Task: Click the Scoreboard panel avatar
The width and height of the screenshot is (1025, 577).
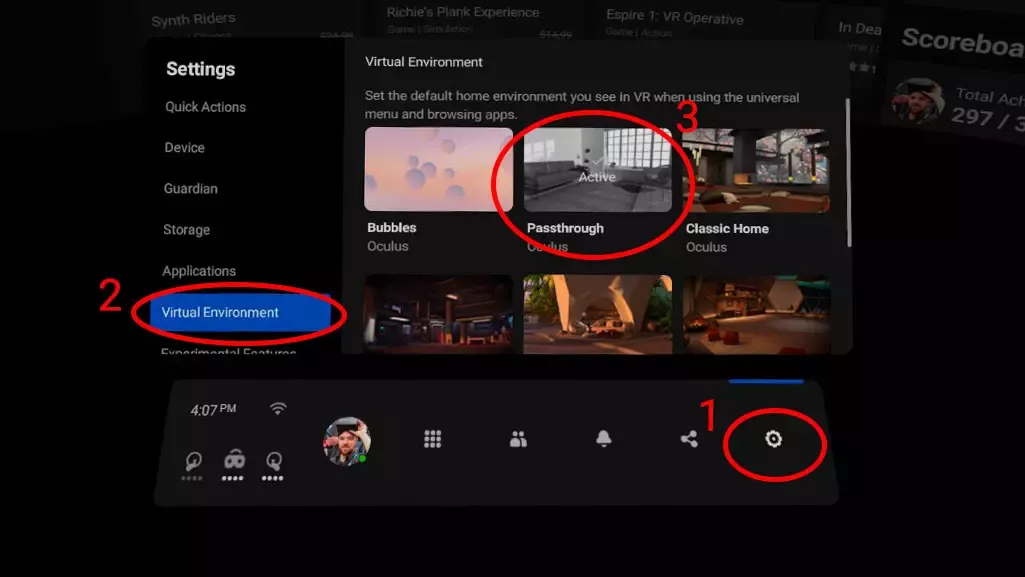Action: tap(918, 101)
